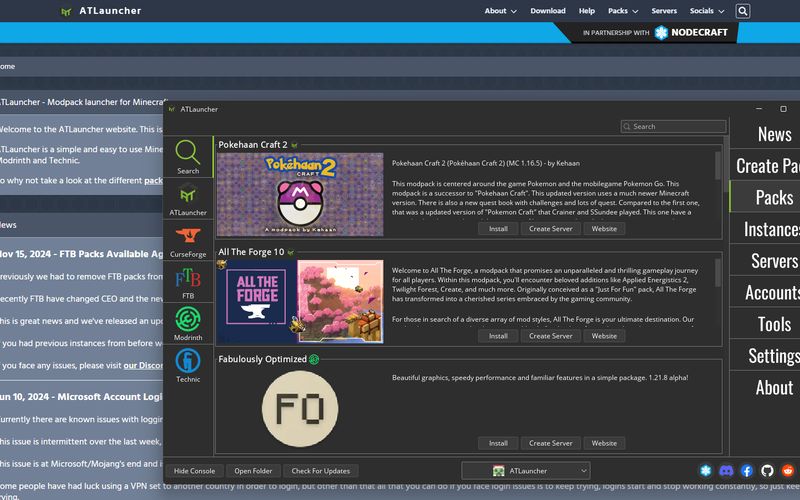This screenshot has width=800, height=500.
Task: Click the pack list vertical scrollbar
Action: coord(726,163)
